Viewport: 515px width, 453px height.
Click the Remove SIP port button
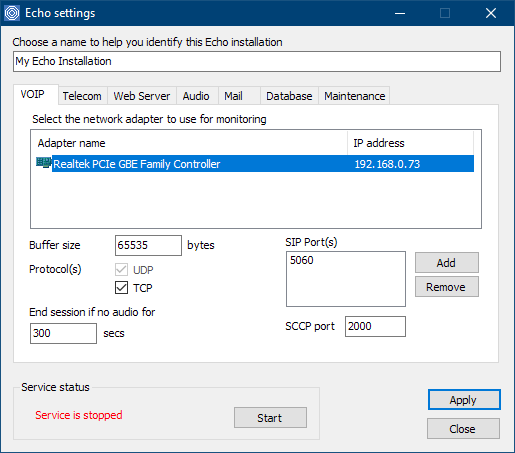click(447, 287)
